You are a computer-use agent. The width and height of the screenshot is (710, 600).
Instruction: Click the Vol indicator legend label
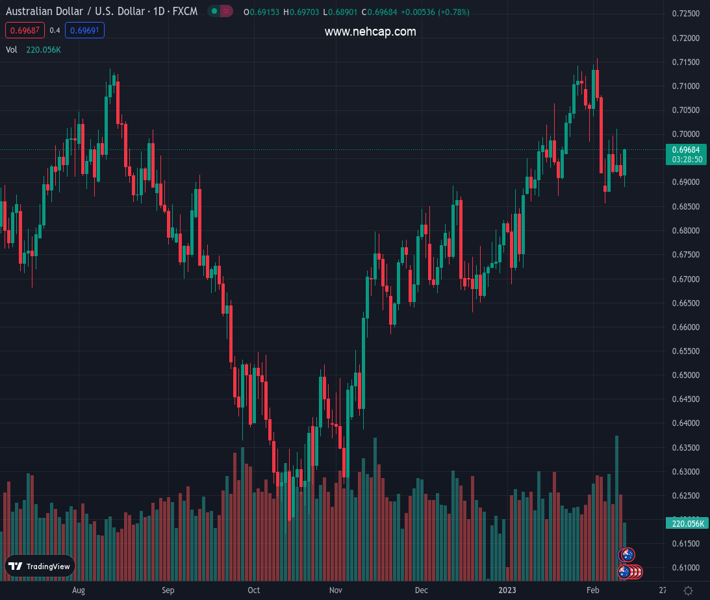click(x=11, y=49)
